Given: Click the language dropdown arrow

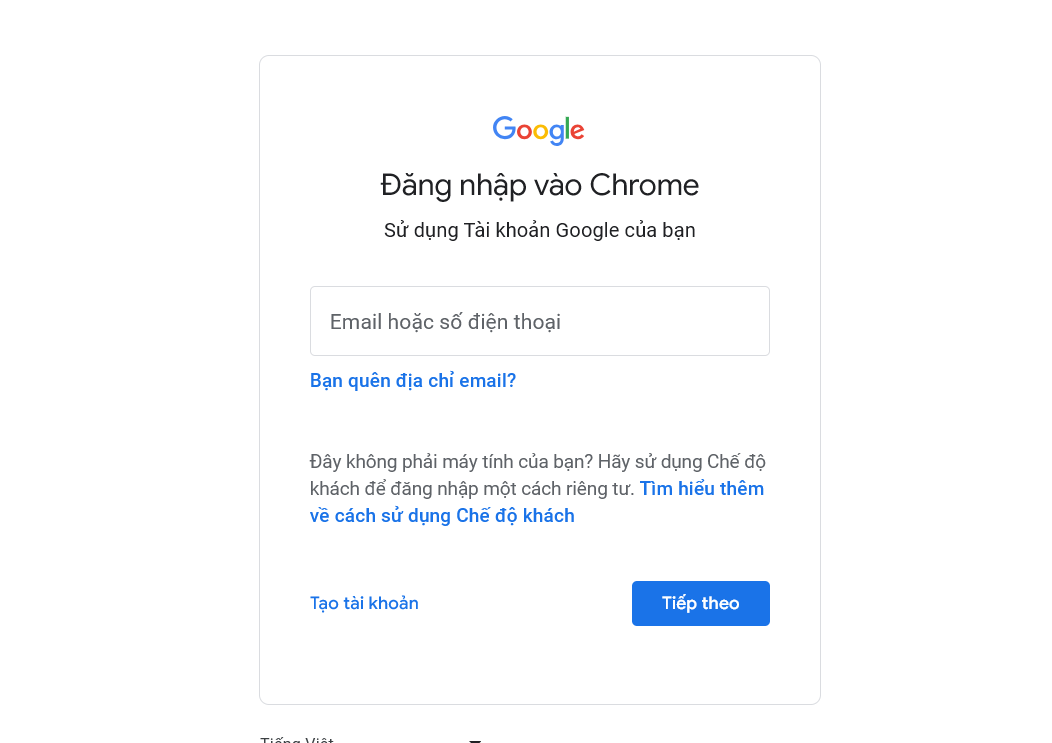Looking at the screenshot, I should pos(475,740).
